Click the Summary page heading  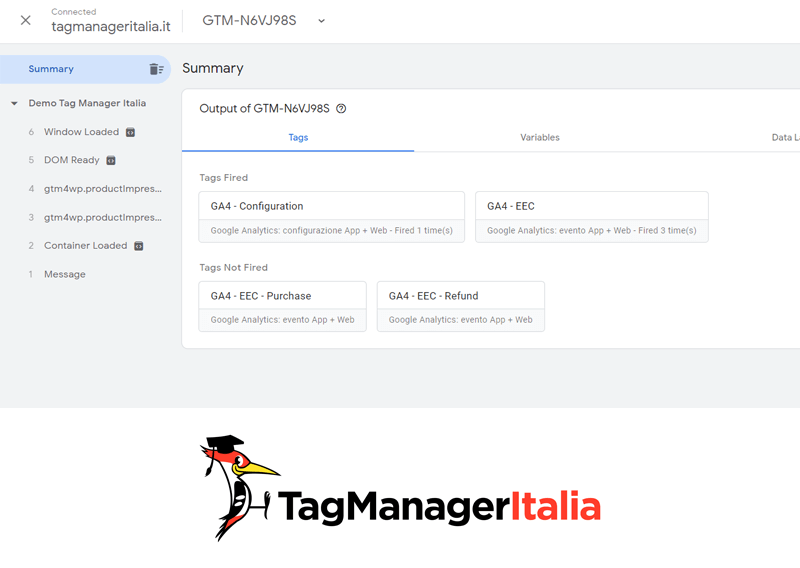tap(213, 68)
